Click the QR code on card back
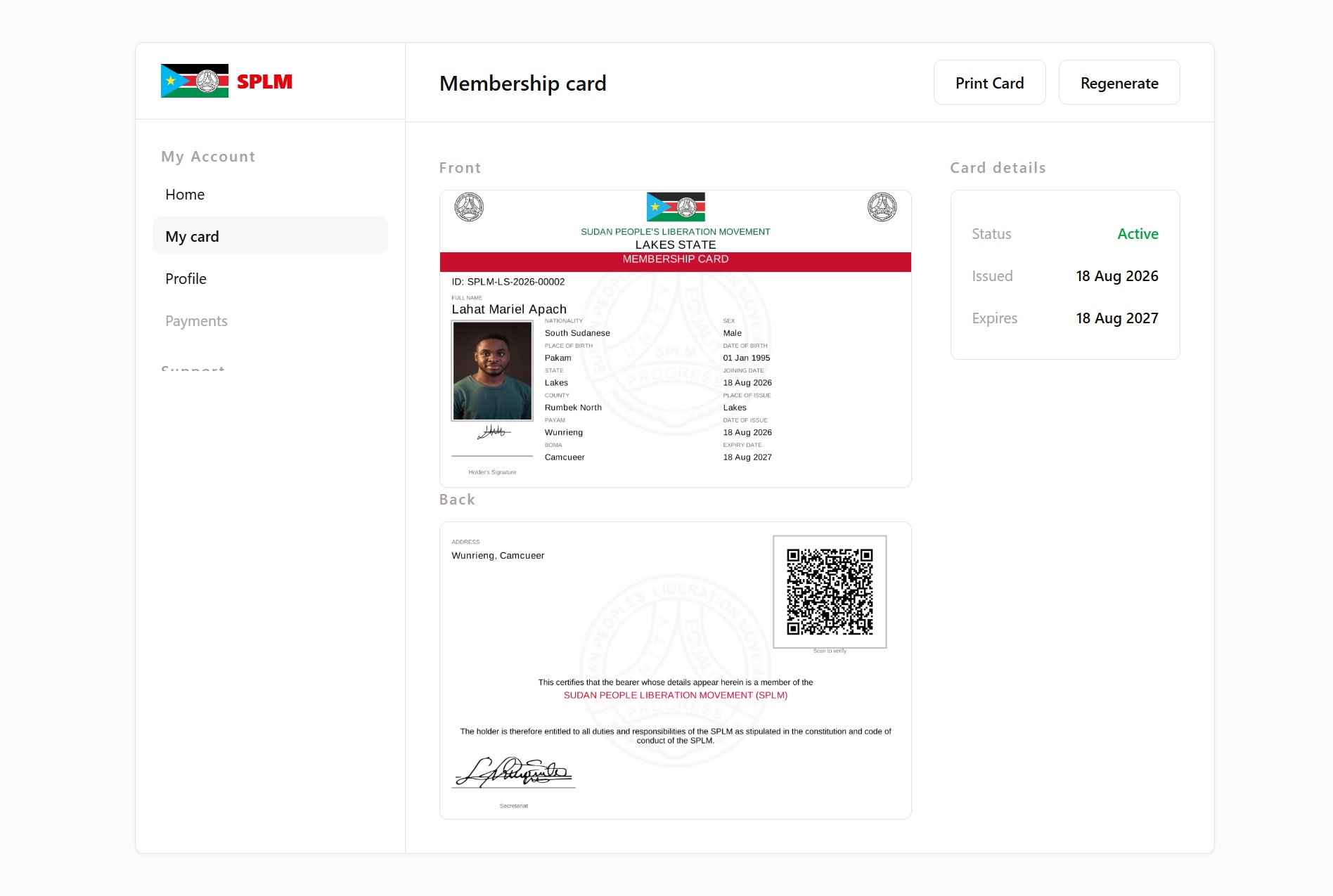The width and height of the screenshot is (1333, 896). [x=830, y=592]
